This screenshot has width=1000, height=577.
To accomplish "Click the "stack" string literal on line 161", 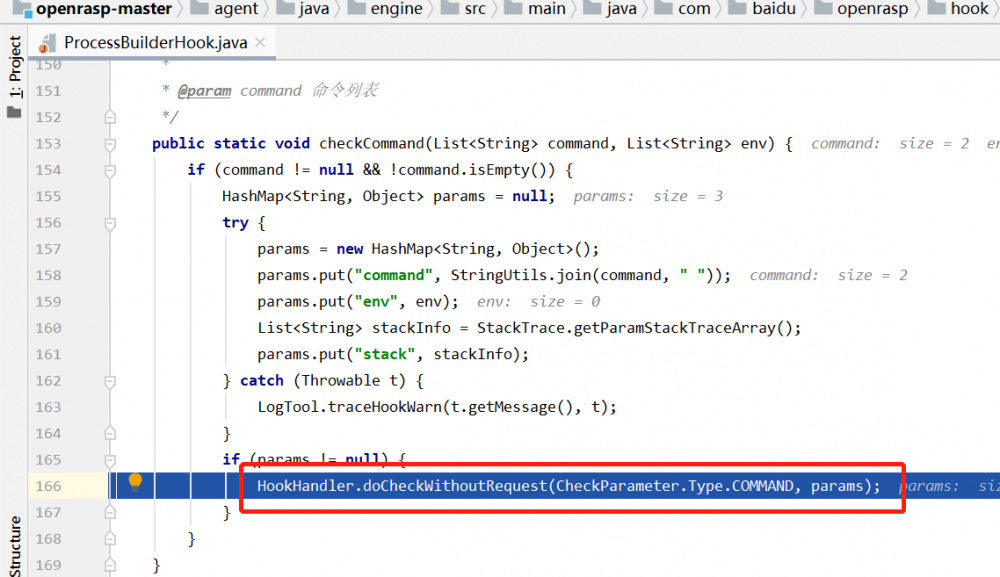I will click(x=385, y=354).
